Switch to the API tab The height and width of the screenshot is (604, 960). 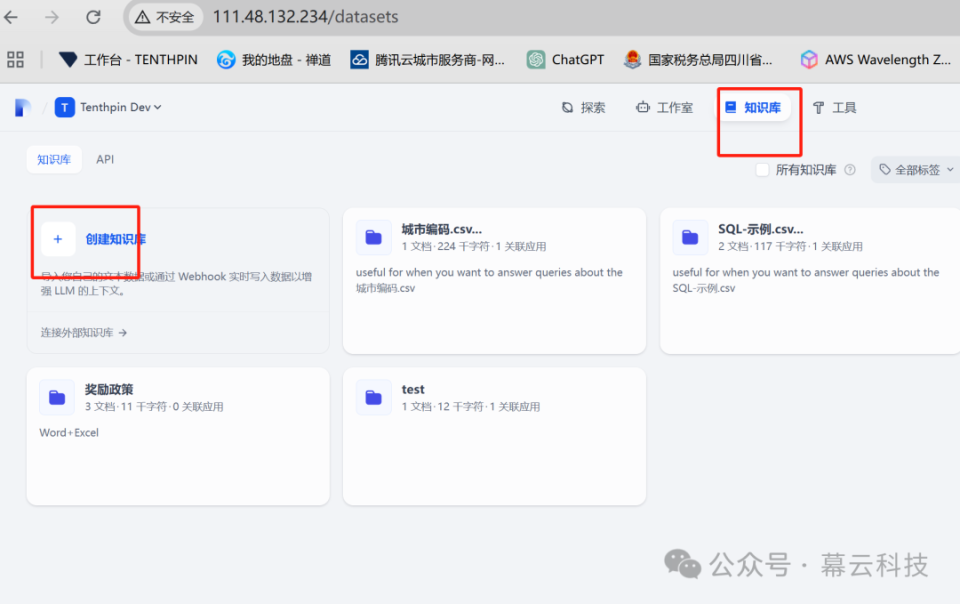(x=104, y=158)
